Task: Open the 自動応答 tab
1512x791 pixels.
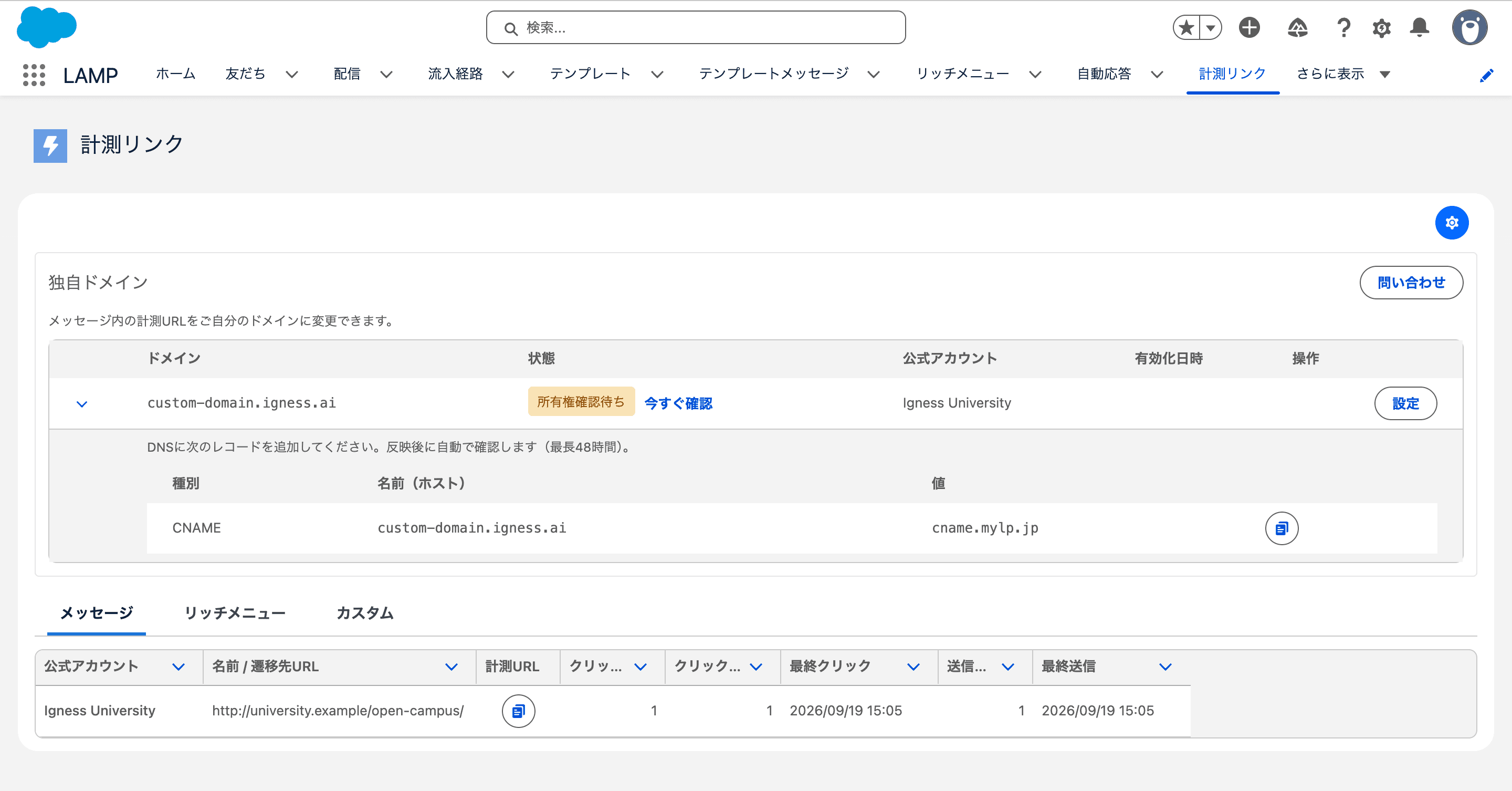Action: coord(1104,74)
